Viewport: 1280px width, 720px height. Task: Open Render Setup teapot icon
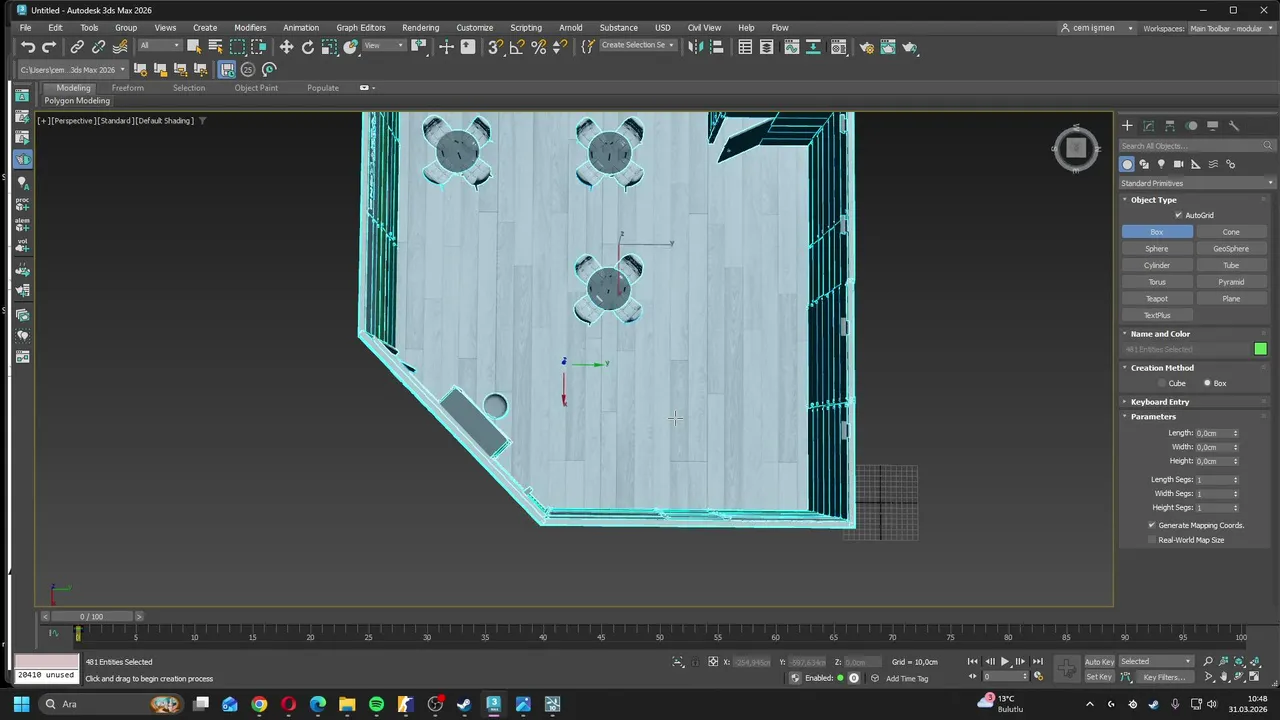coord(866,47)
